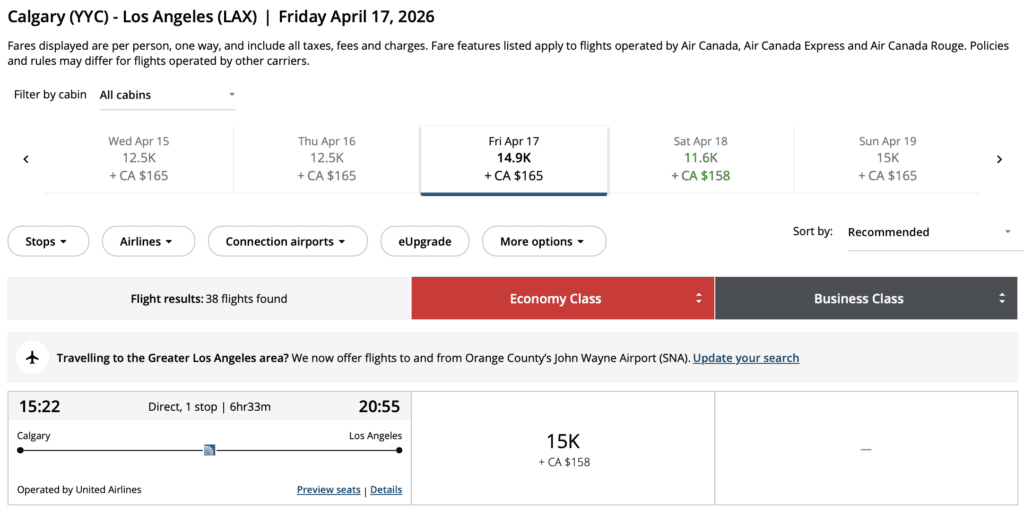1024x512 pixels.
Task: Toggle the eUpgrade filter button
Action: [x=425, y=241]
